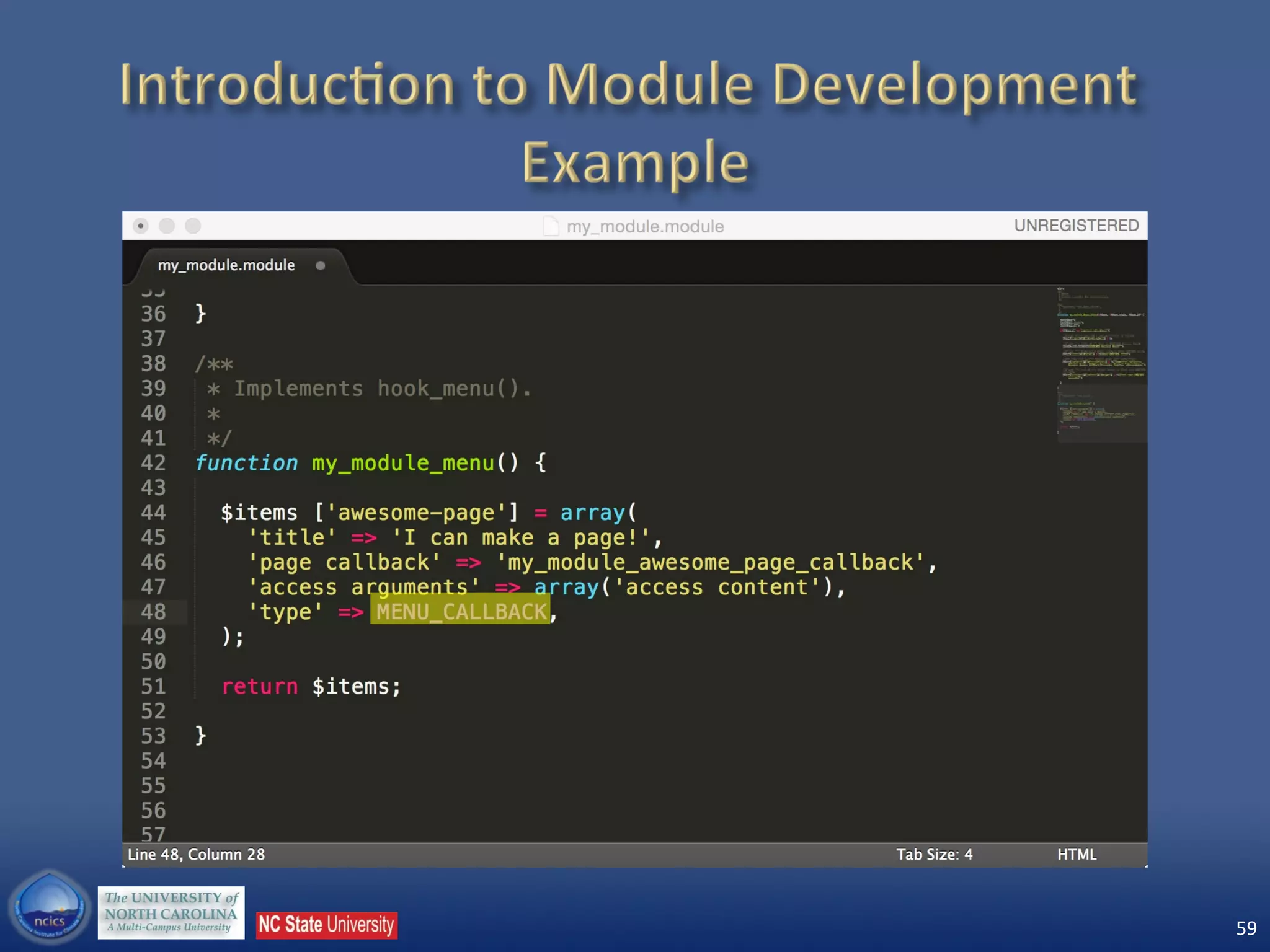Click the my_module.module editor tab

[226, 265]
